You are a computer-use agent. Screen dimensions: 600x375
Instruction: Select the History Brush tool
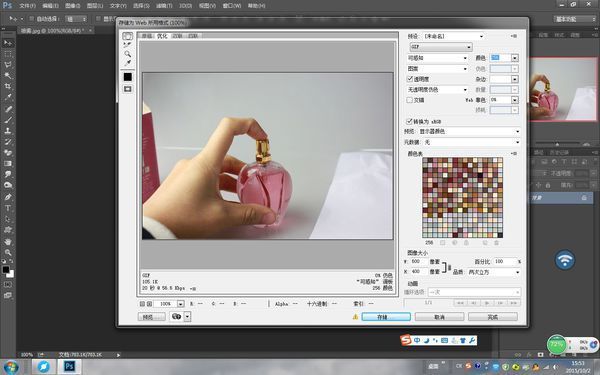coord(8,142)
